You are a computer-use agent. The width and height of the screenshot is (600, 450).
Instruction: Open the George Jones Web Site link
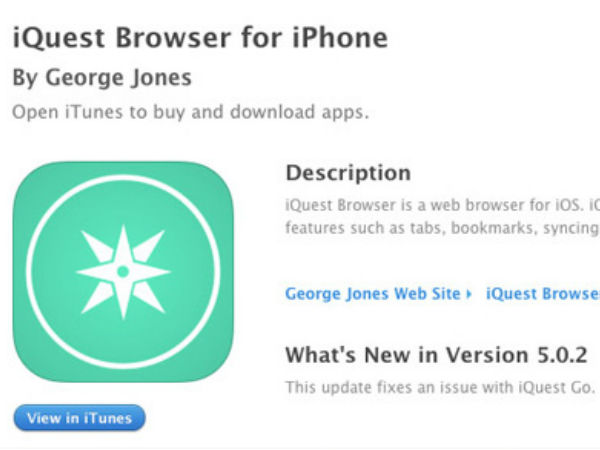[x=373, y=294]
